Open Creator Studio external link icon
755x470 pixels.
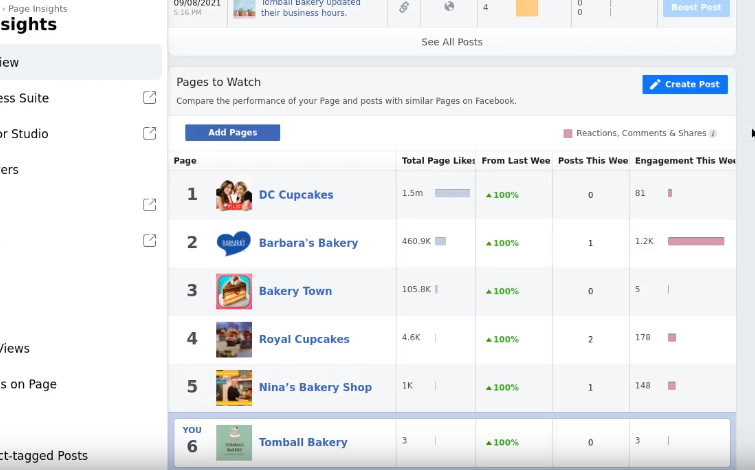click(150, 133)
